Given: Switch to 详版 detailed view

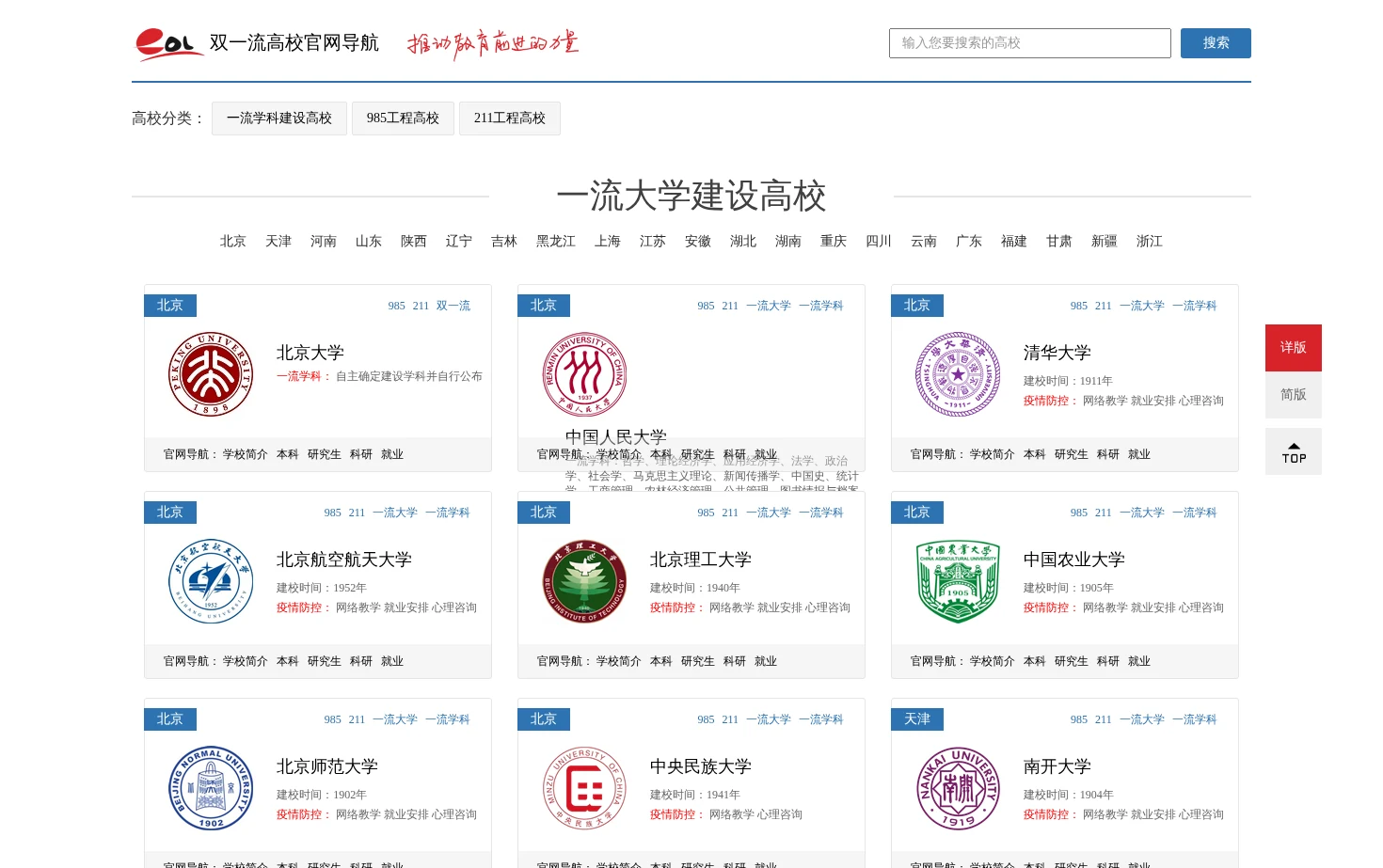Looking at the screenshot, I should [1294, 348].
